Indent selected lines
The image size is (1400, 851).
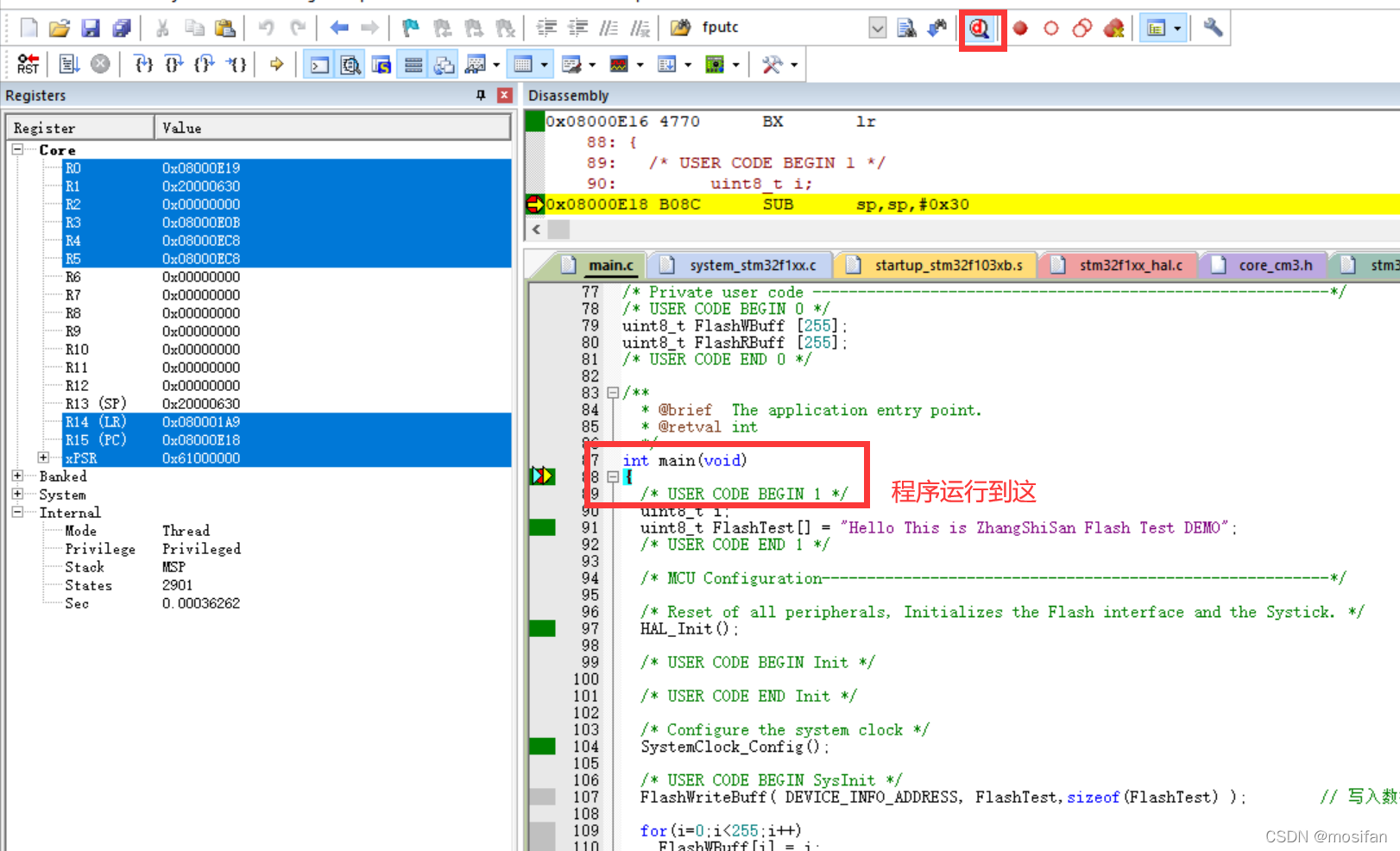pos(546,28)
